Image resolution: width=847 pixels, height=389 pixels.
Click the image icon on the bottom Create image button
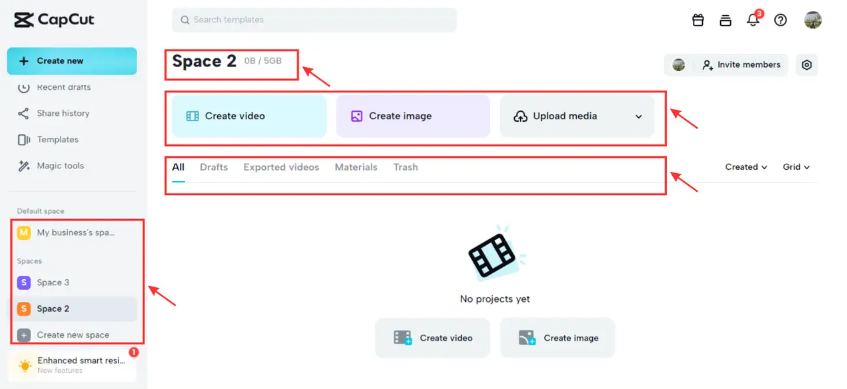pos(527,338)
